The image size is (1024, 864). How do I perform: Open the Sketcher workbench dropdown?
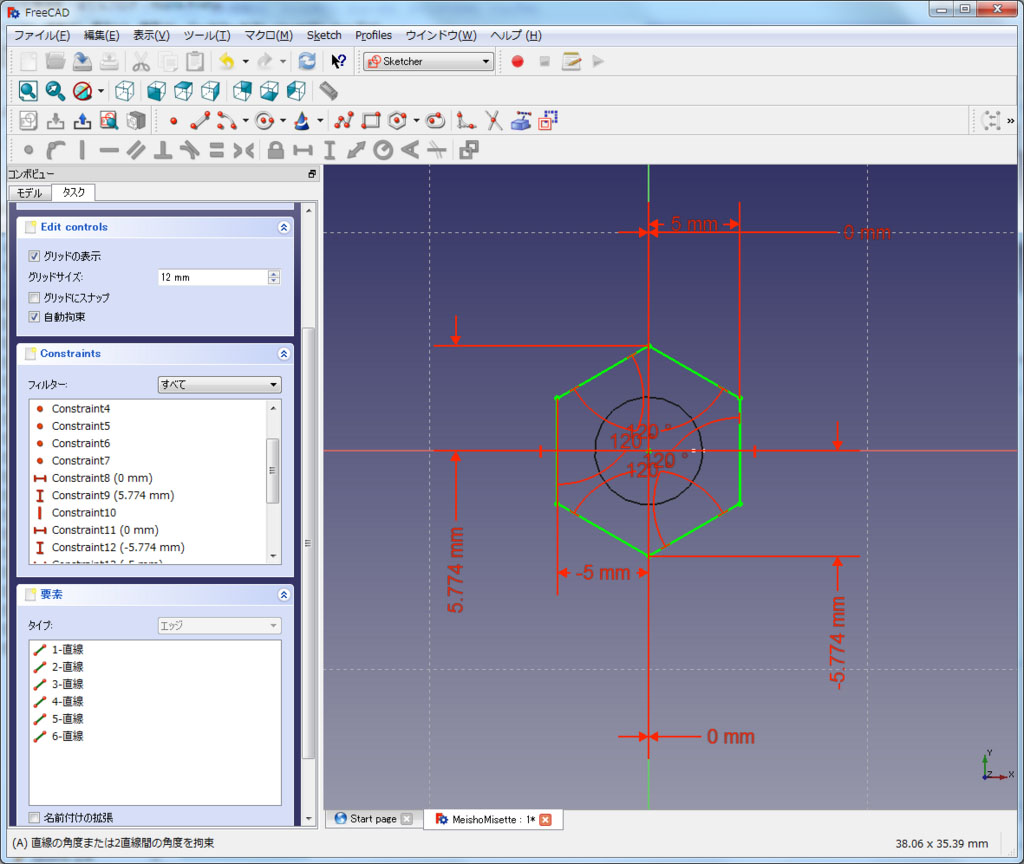point(429,61)
